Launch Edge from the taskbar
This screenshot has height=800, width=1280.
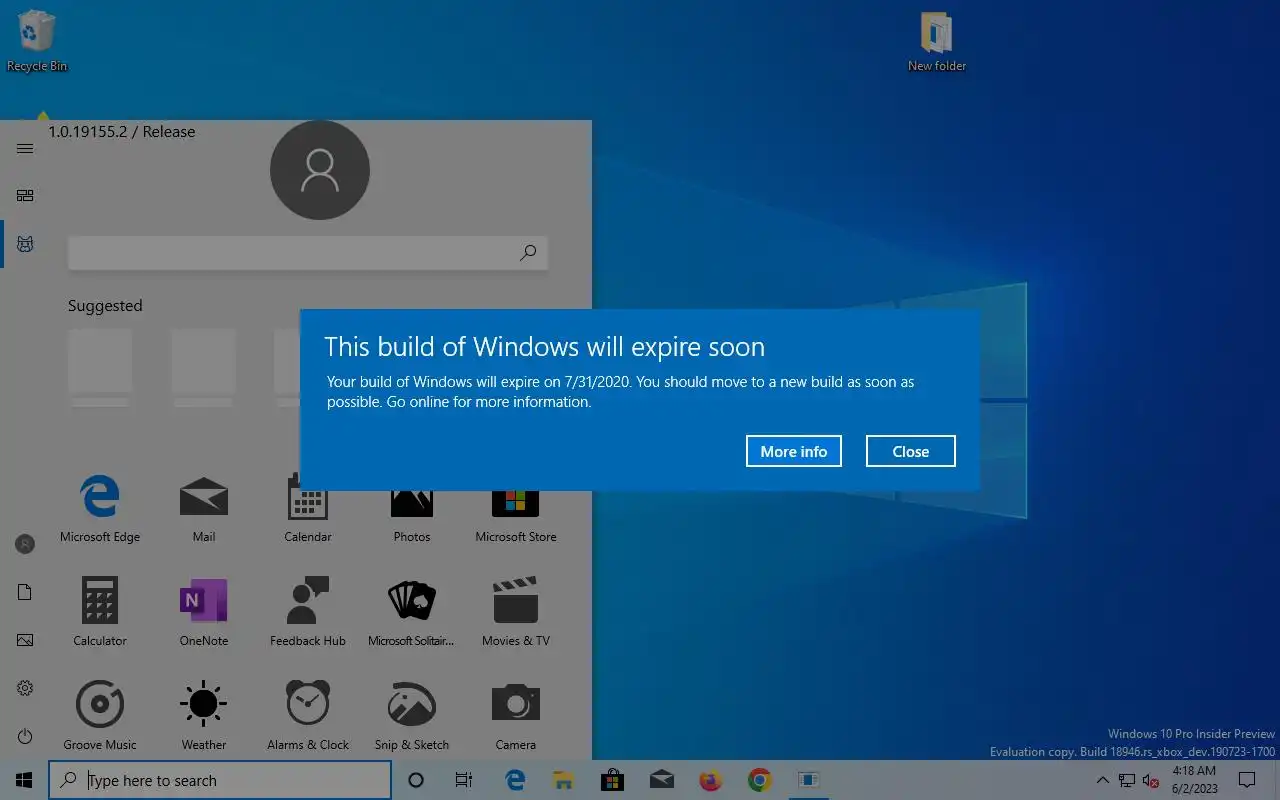click(515, 780)
